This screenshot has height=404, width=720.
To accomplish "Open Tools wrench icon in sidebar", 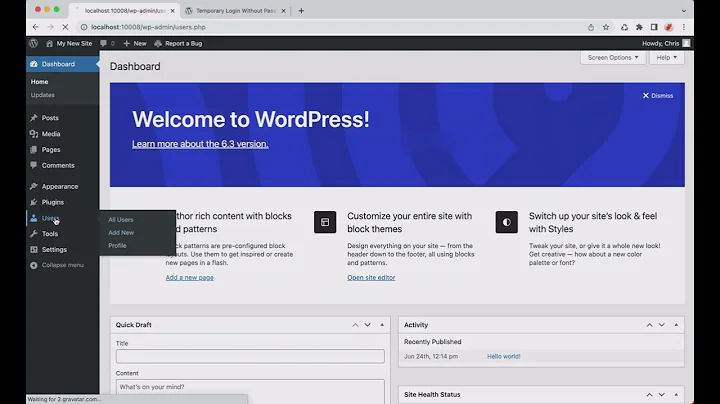I will click(34, 234).
